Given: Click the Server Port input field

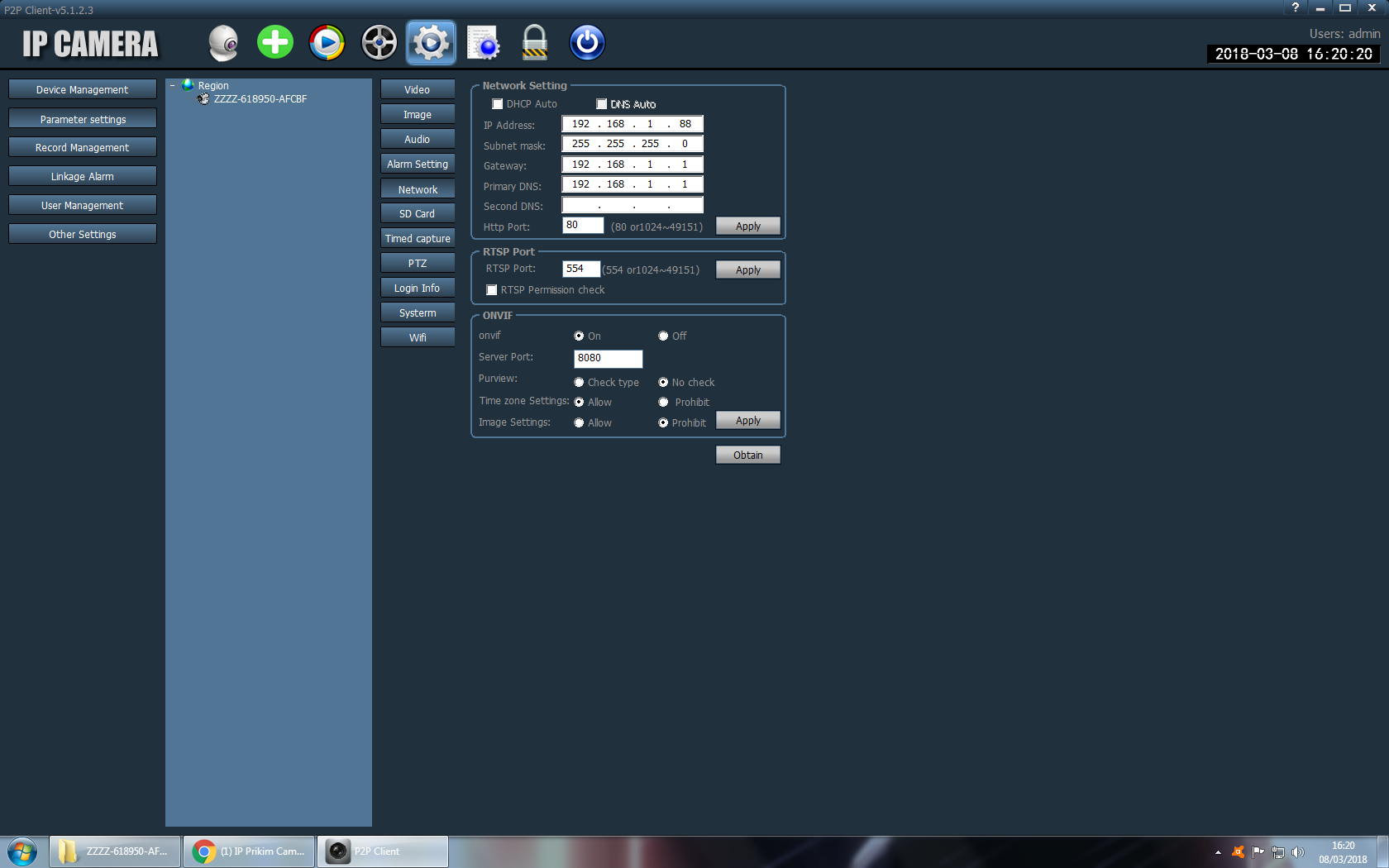Looking at the screenshot, I should (x=608, y=358).
